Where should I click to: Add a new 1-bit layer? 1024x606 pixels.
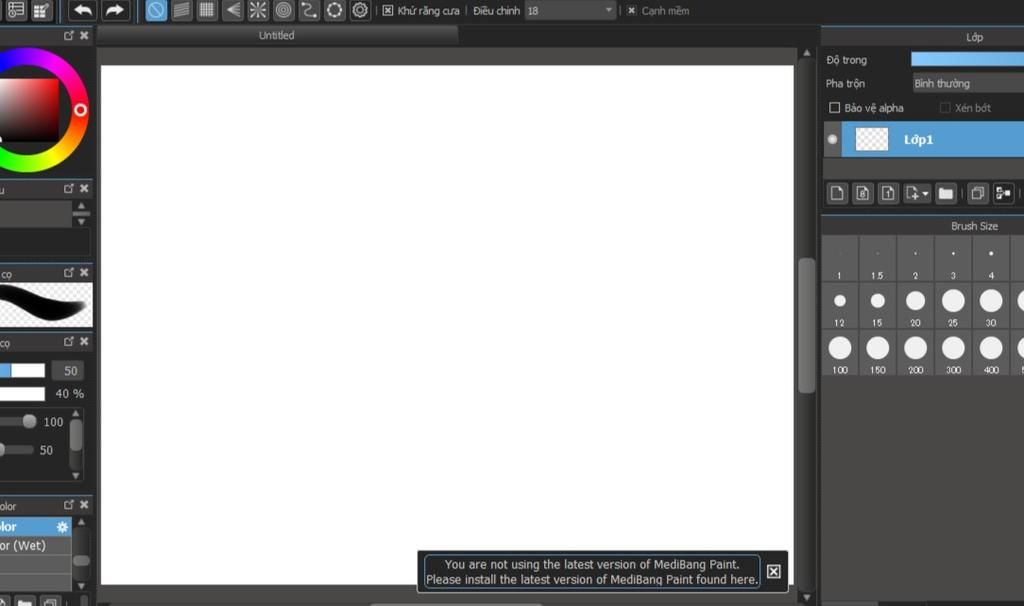pos(888,193)
